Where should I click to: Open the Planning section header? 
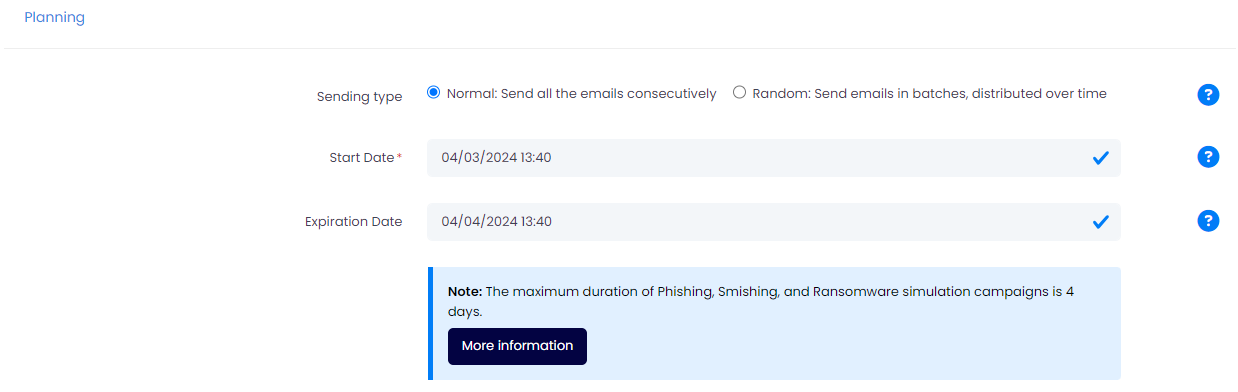[54, 17]
